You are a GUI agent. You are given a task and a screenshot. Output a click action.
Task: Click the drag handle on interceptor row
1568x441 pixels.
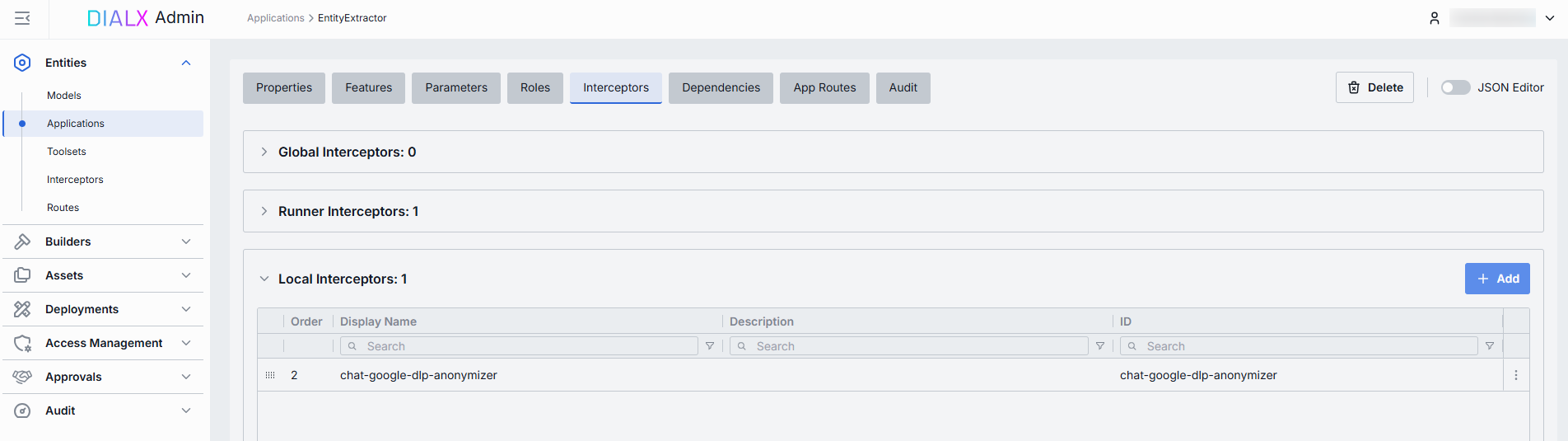[270, 375]
